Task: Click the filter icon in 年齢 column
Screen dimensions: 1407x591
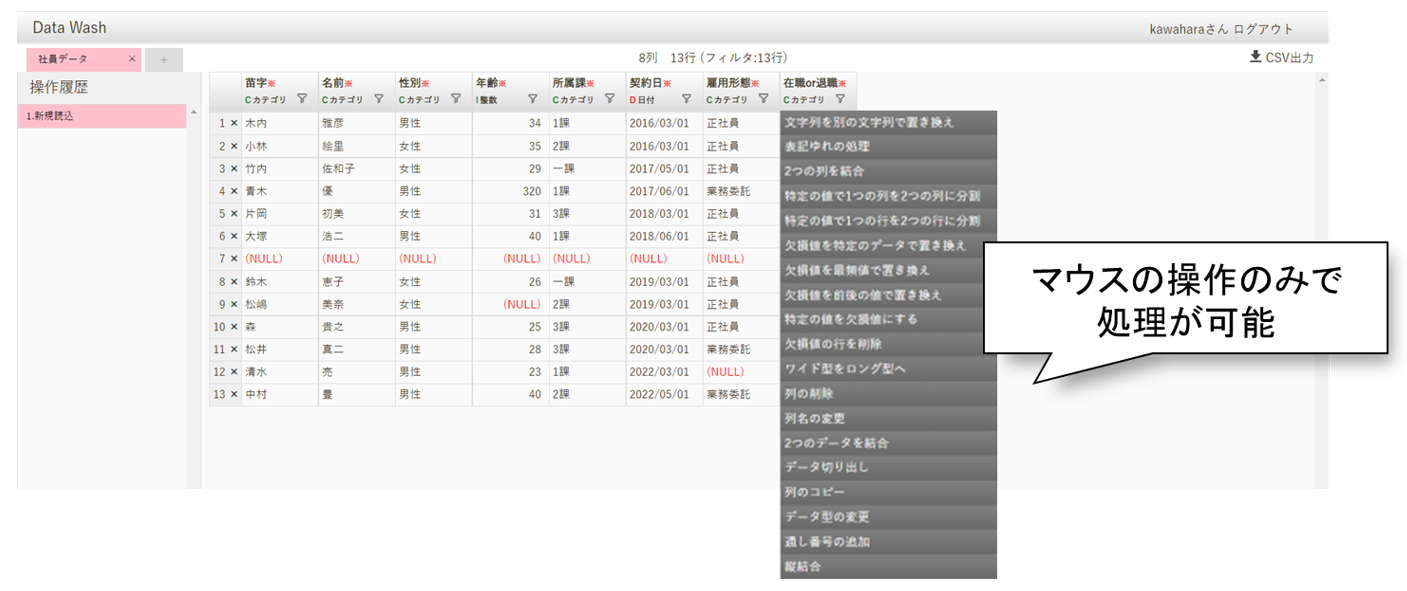Action: [x=532, y=99]
